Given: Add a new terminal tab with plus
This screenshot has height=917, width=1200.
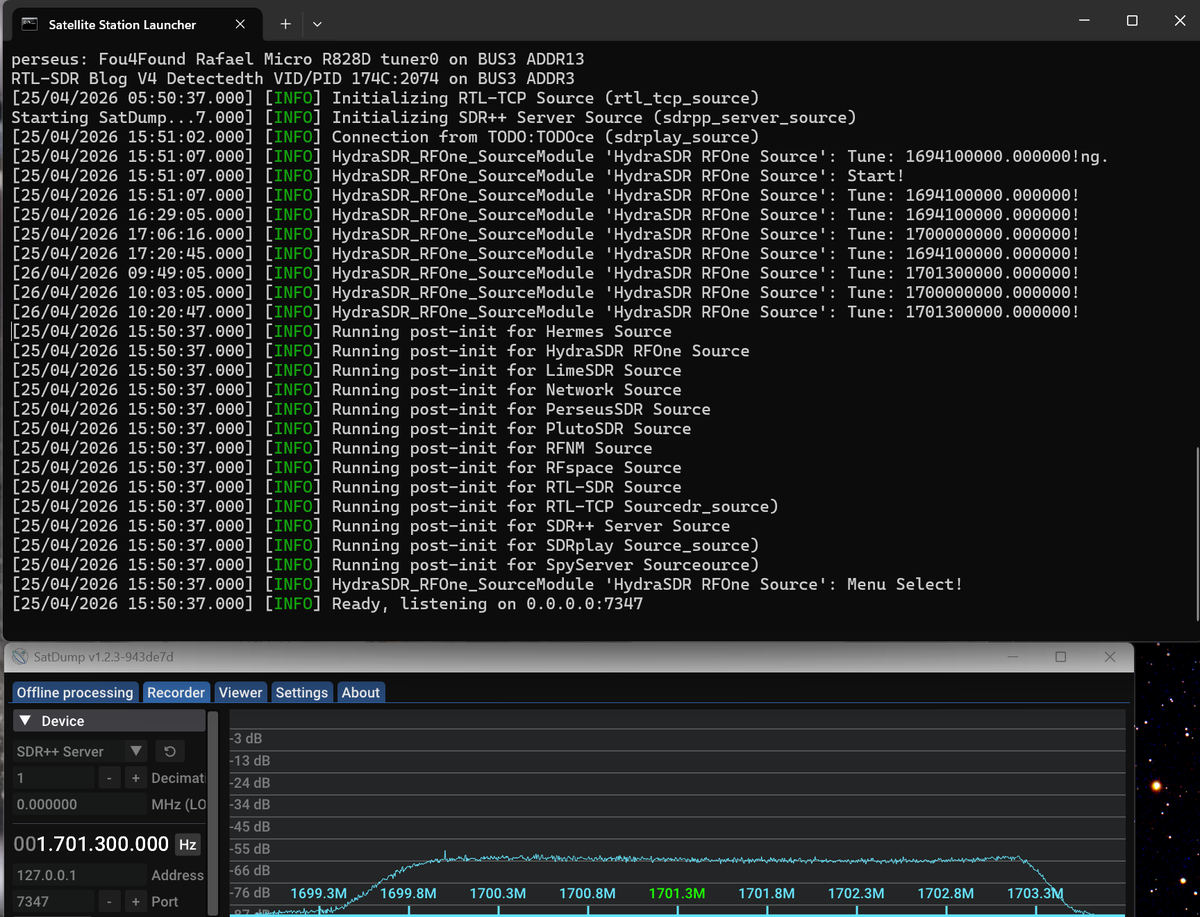Looking at the screenshot, I should tap(285, 23).
